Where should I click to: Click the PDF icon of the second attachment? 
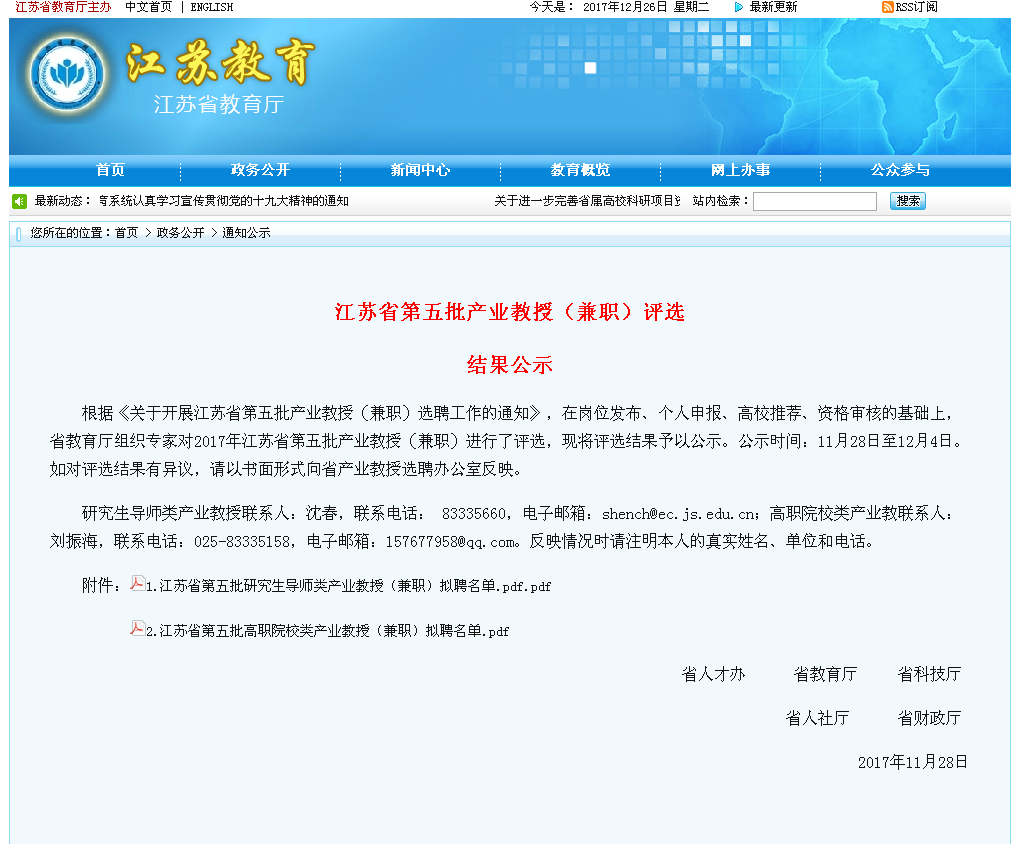point(138,628)
